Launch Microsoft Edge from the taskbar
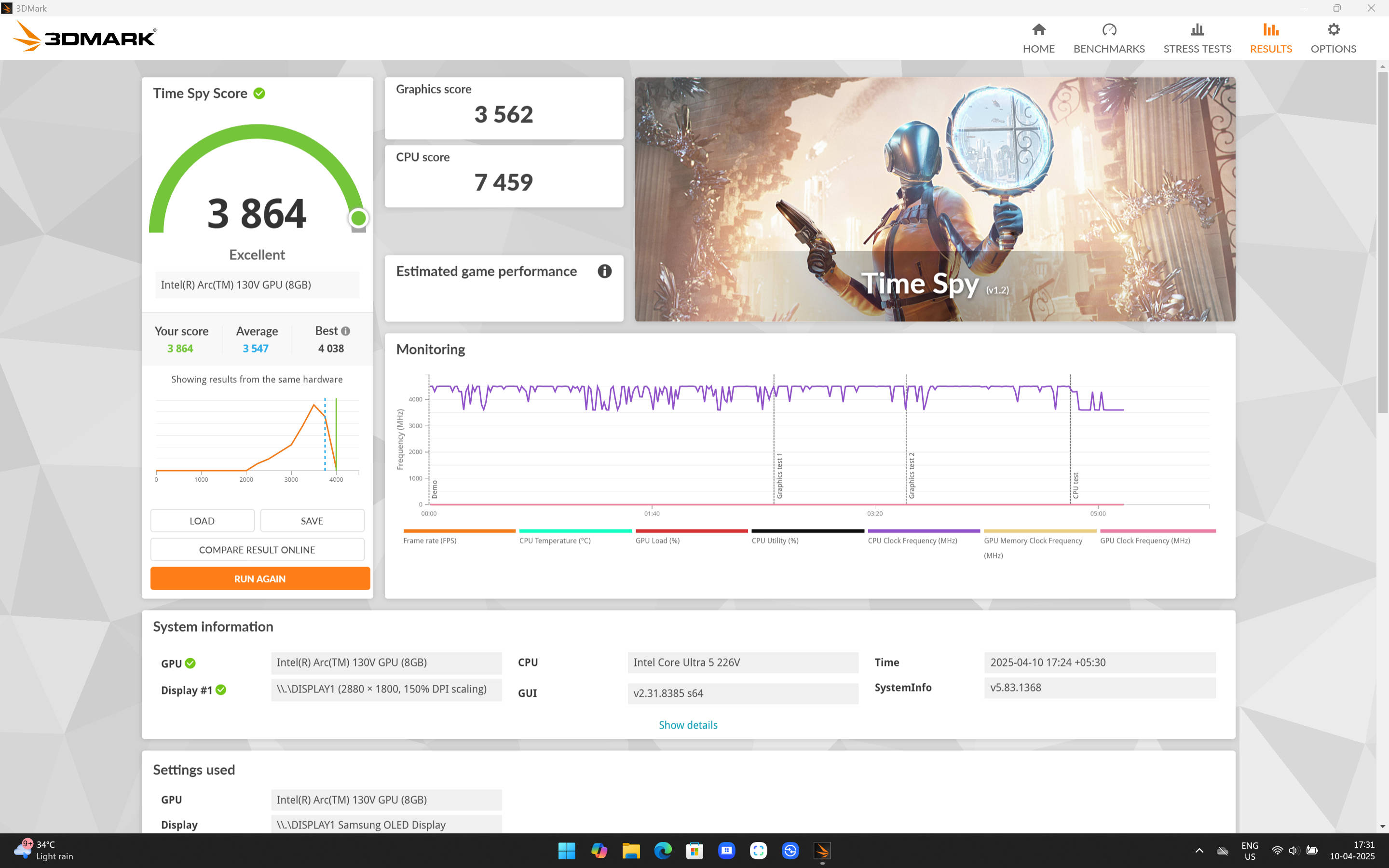Viewport: 1389px width, 868px height. point(662,850)
